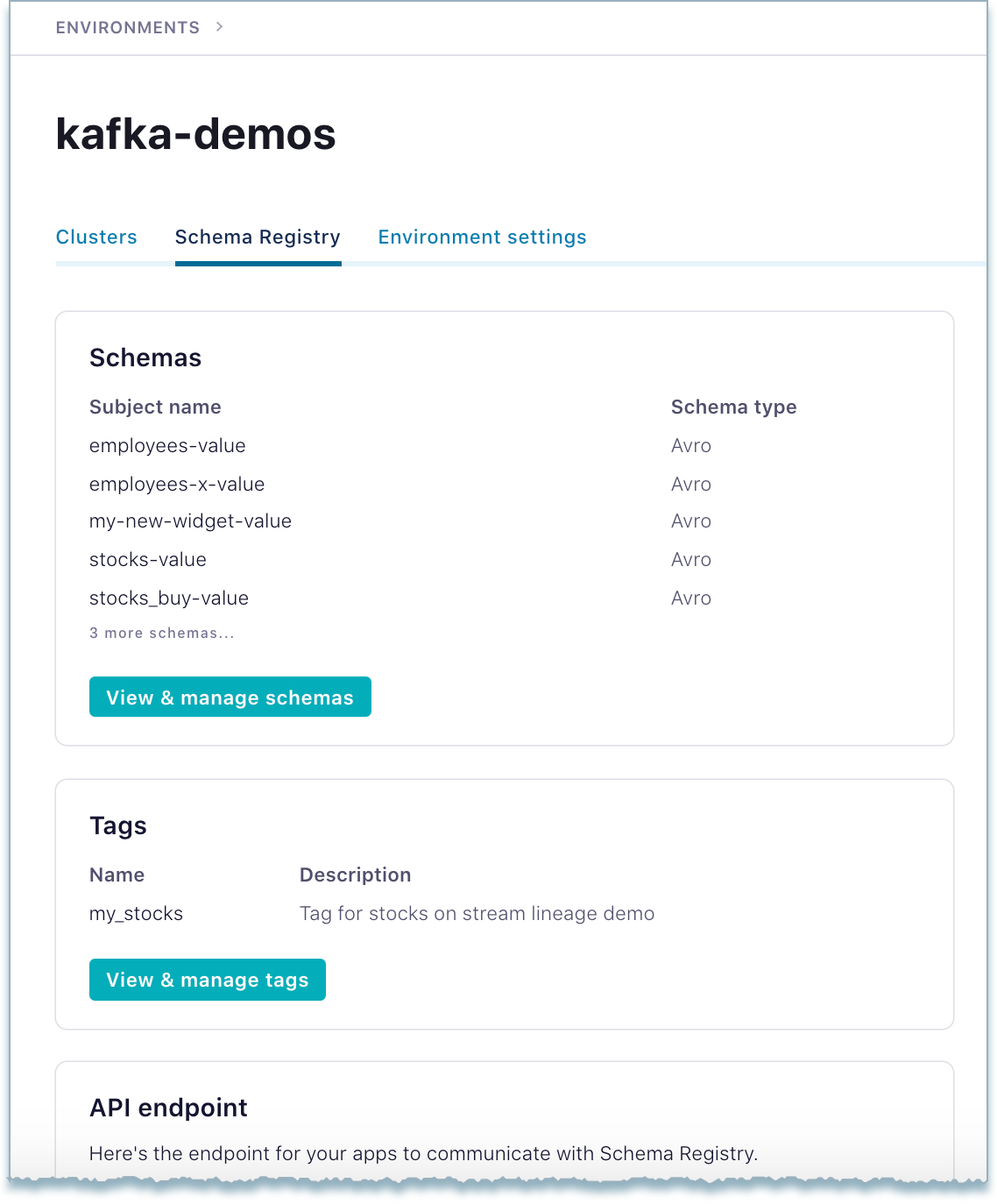Screen dimensions: 997x1204
Task: Select the my-new-widget-value subject
Action: click(191, 521)
